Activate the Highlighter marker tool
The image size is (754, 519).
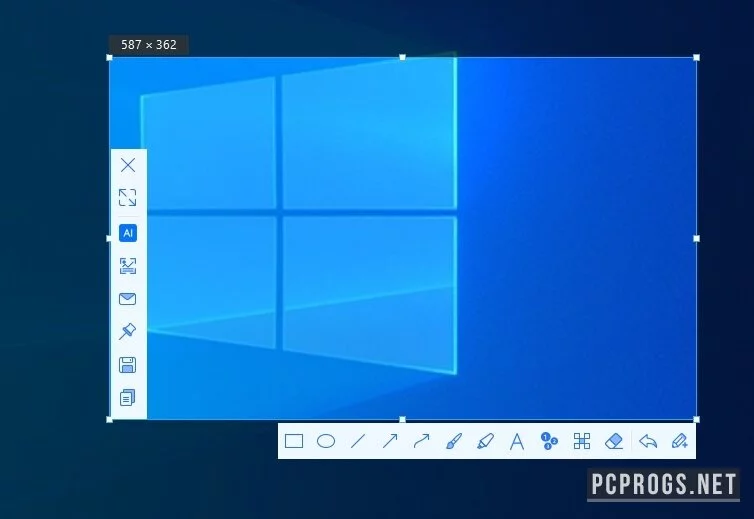coord(486,441)
